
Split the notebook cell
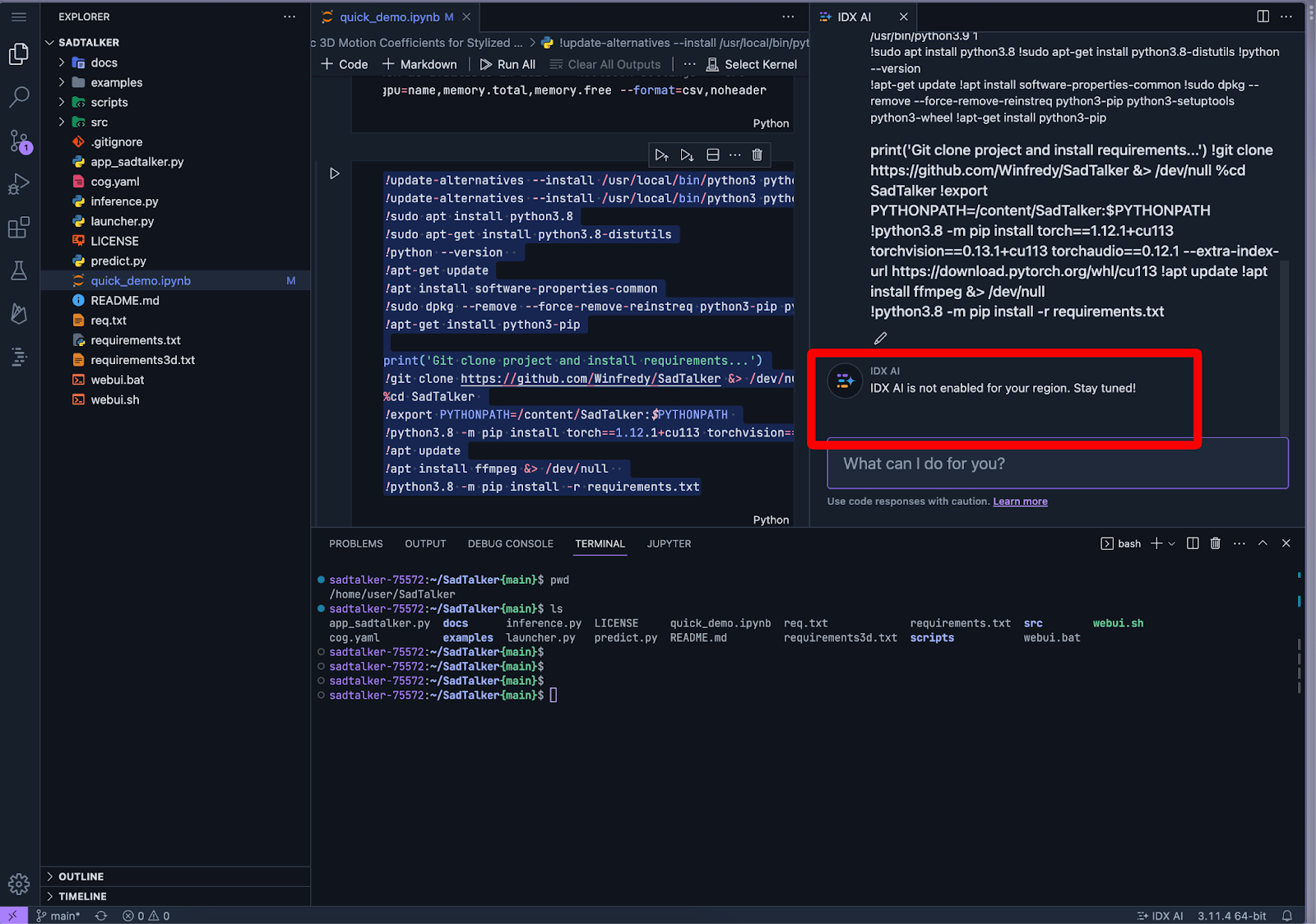713,155
